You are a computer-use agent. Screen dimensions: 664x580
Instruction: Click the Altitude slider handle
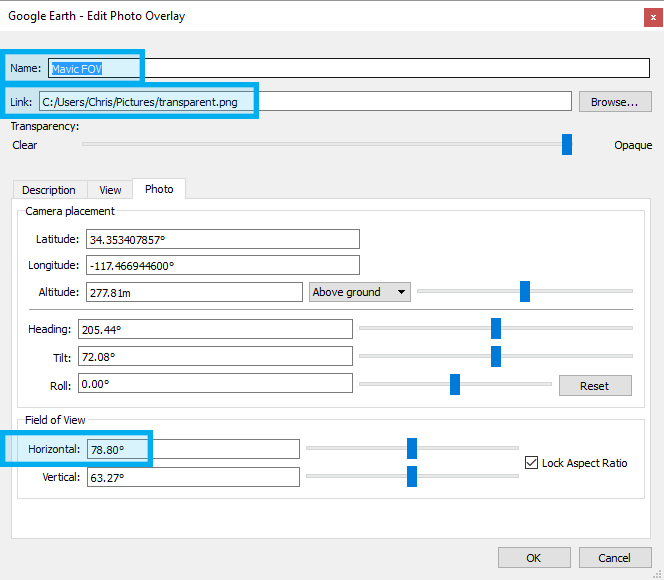pyautogui.click(x=525, y=291)
